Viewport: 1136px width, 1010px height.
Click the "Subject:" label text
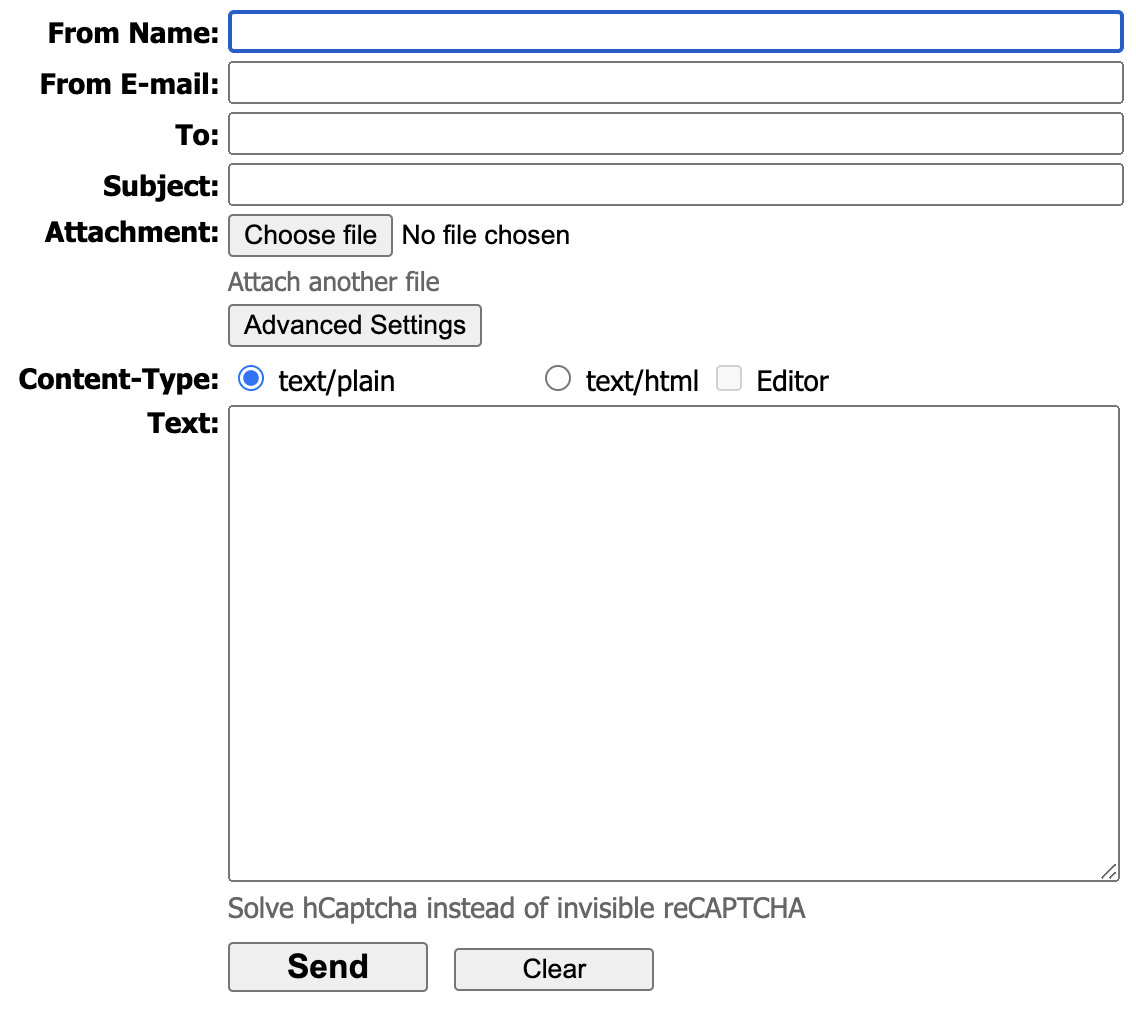click(160, 186)
